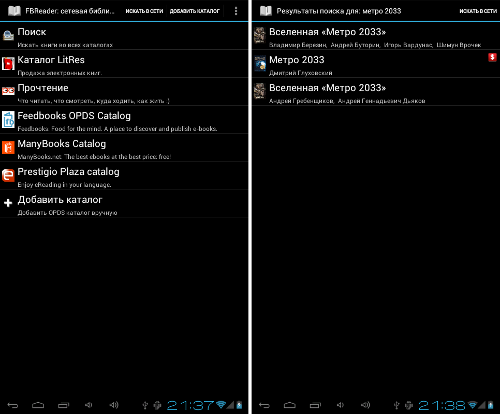Tap Recent apps button in left screen
This screenshot has height=414, width=500.
coord(63,405)
